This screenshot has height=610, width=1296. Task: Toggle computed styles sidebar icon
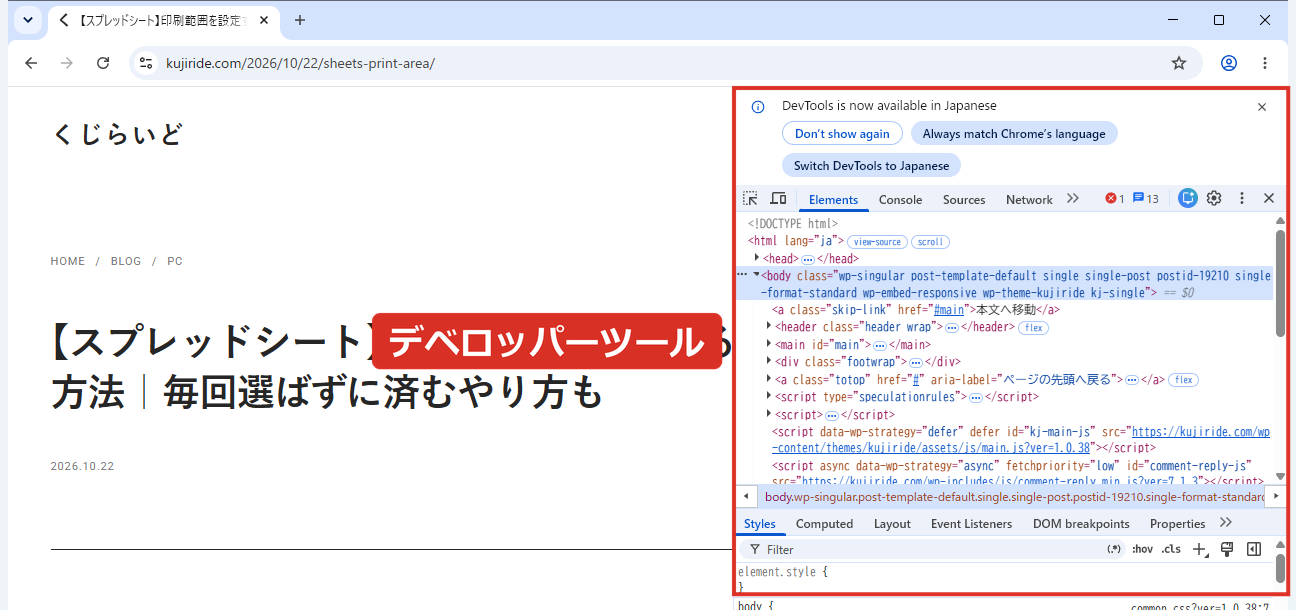(1254, 549)
